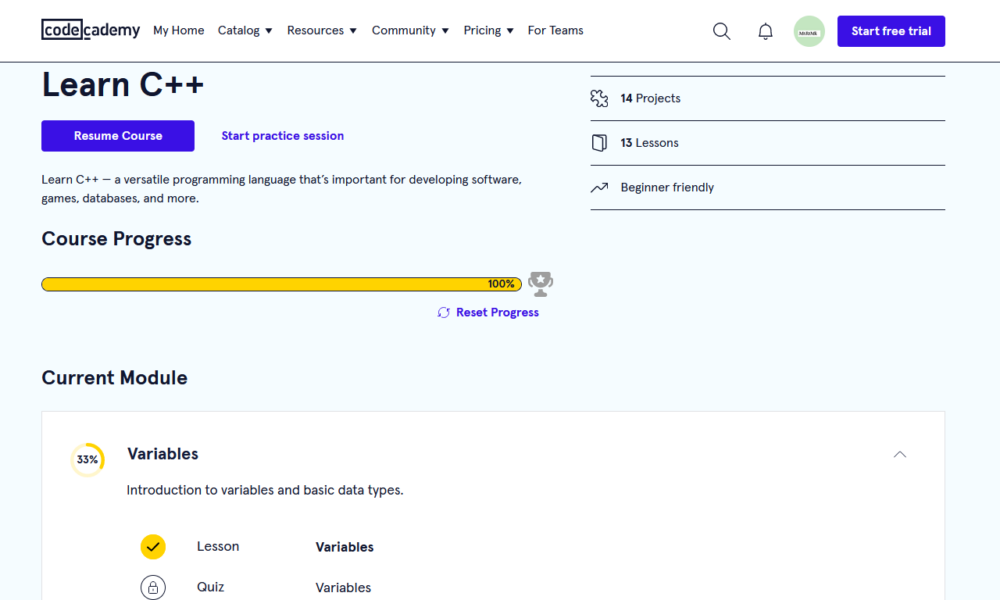
Task: Expand the Resources dropdown menu
Action: coord(321,31)
